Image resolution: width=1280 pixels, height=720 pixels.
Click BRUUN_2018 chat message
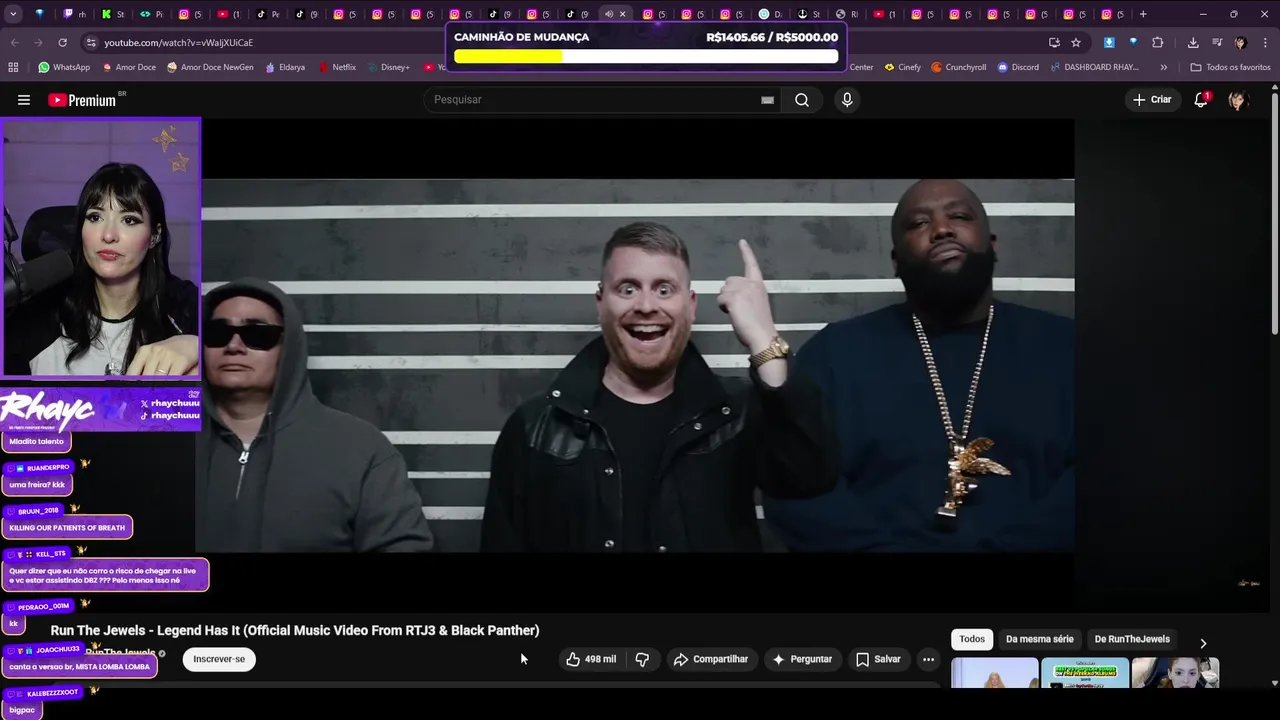[67, 527]
